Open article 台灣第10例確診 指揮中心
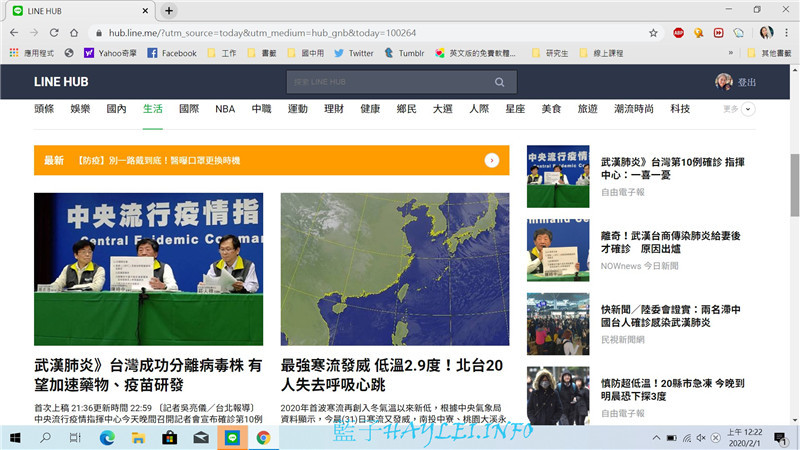Image resolution: width=800 pixels, height=450 pixels. click(672, 168)
